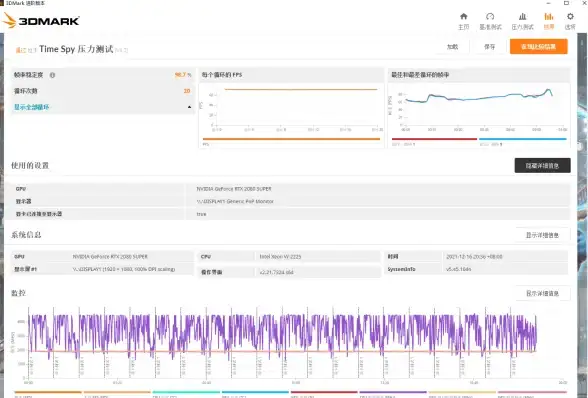Click the 3DMark logo

point(41,20)
